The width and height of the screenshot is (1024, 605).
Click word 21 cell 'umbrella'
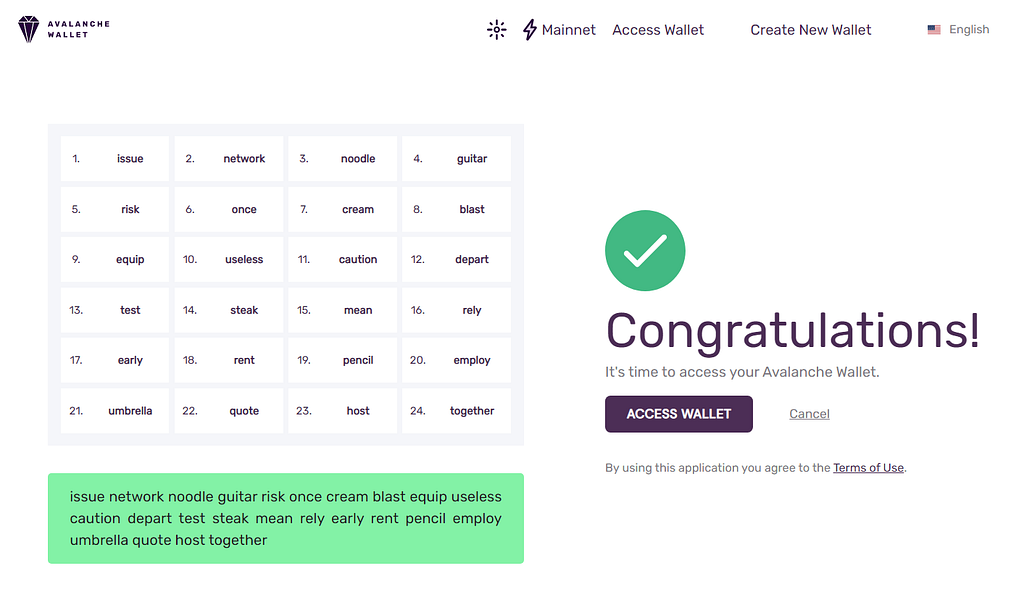115,411
